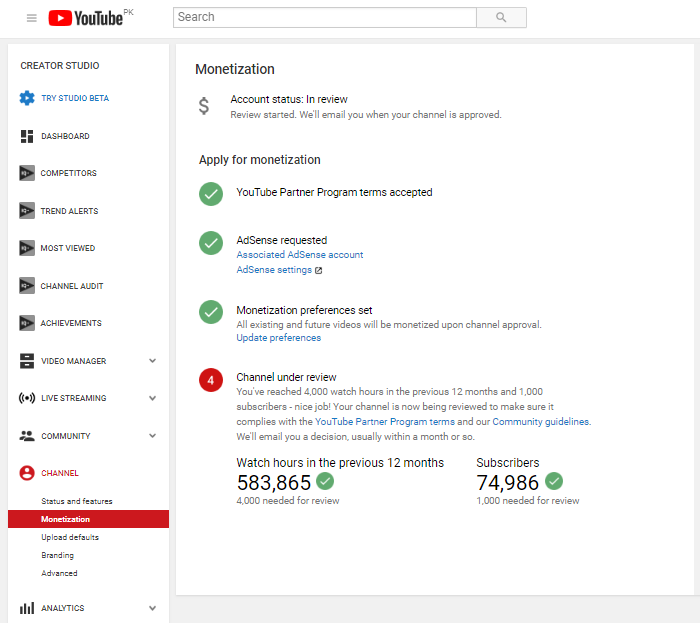
Task: Open TRY STUDIO BETA
Action: (x=75, y=98)
